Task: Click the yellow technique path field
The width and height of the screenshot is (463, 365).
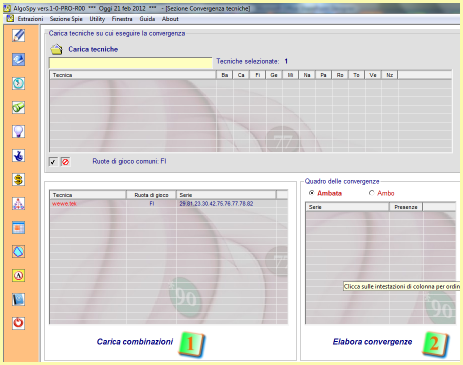Action: pyautogui.click(x=131, y=63)
